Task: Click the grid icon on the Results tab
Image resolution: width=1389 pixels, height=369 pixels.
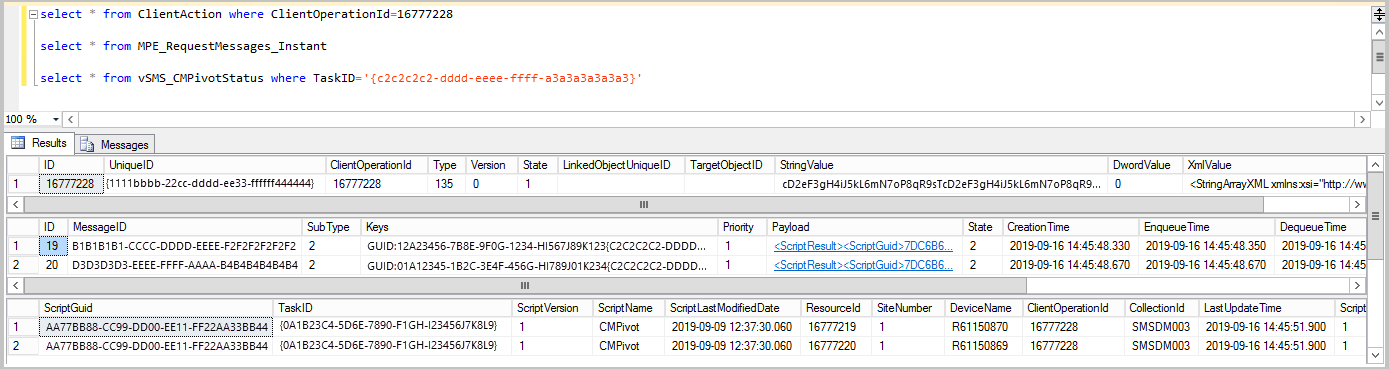Action: pyautogui.click(x=17, y=143)
